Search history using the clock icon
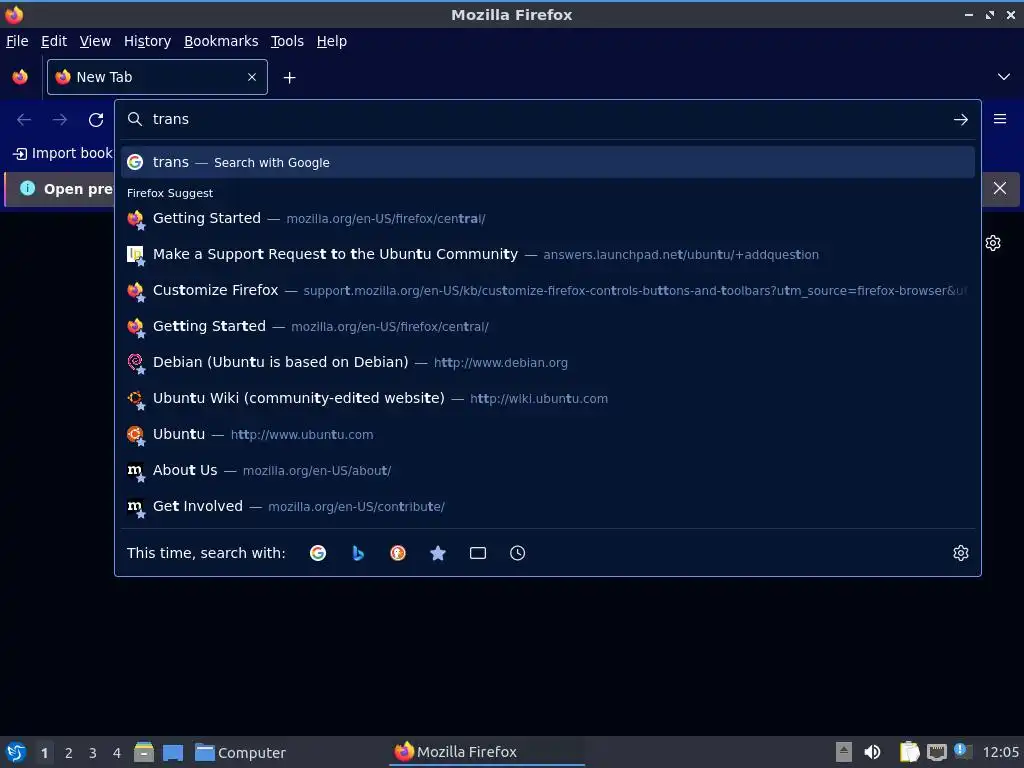1024x768 pixels. 517,553
